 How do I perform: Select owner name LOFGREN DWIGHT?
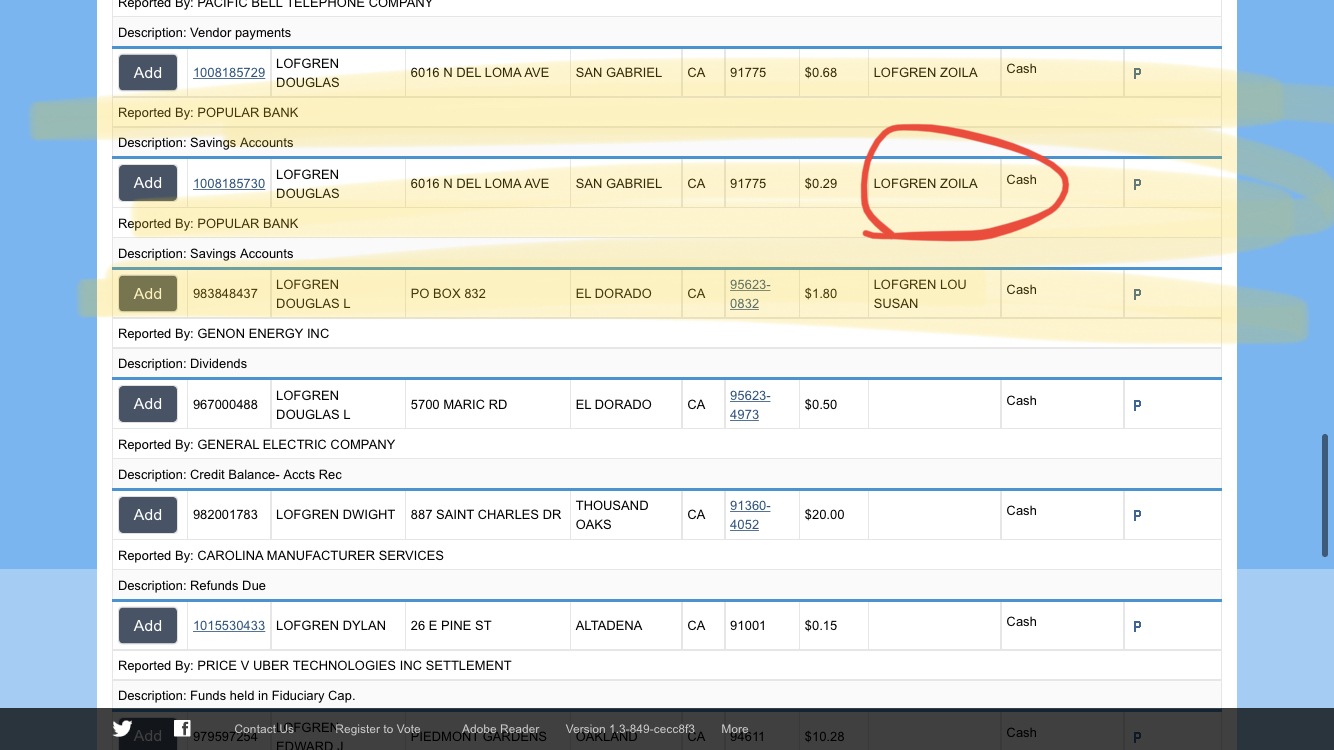coord(335,515)
